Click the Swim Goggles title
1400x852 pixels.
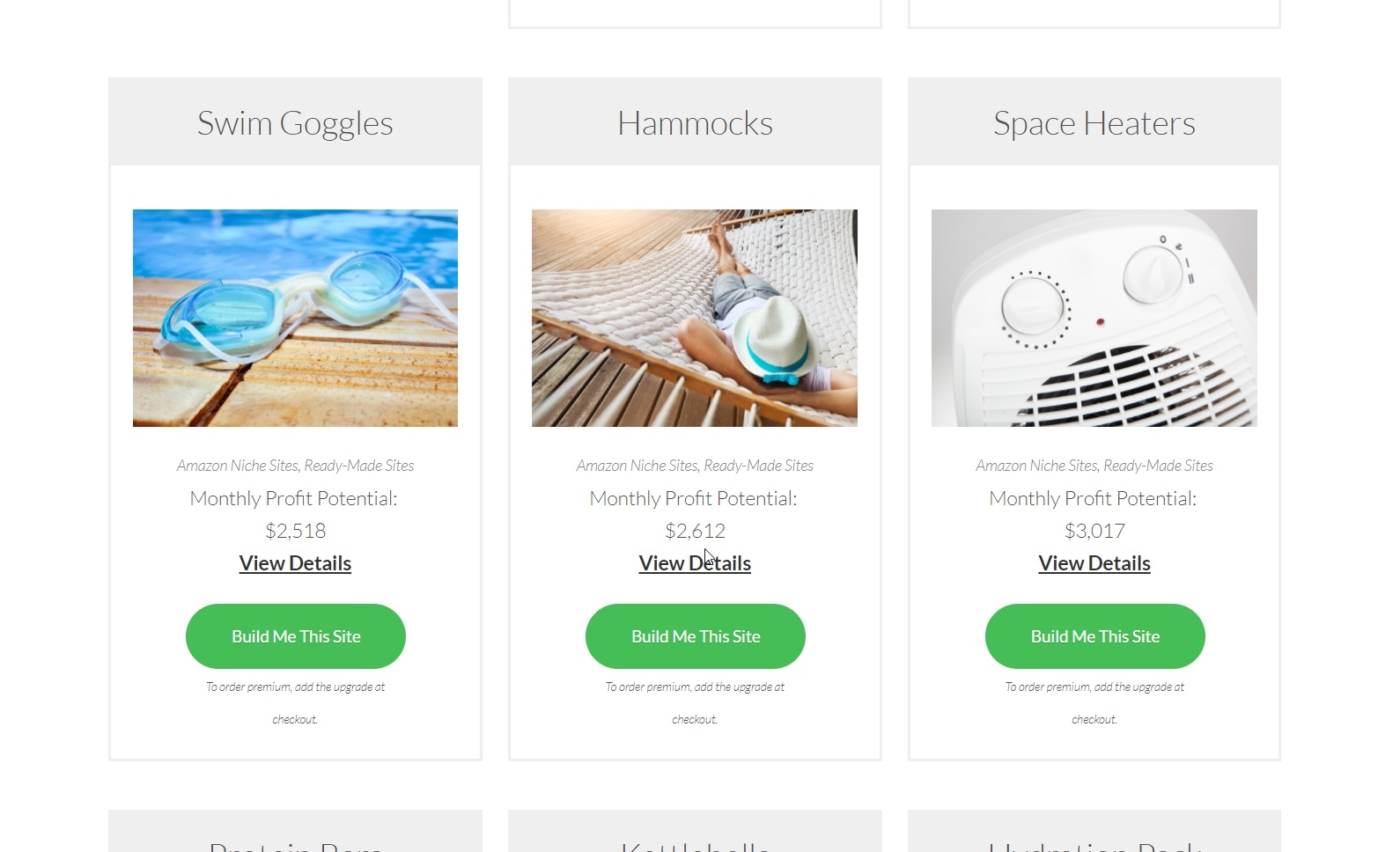[x=295, y=123]
